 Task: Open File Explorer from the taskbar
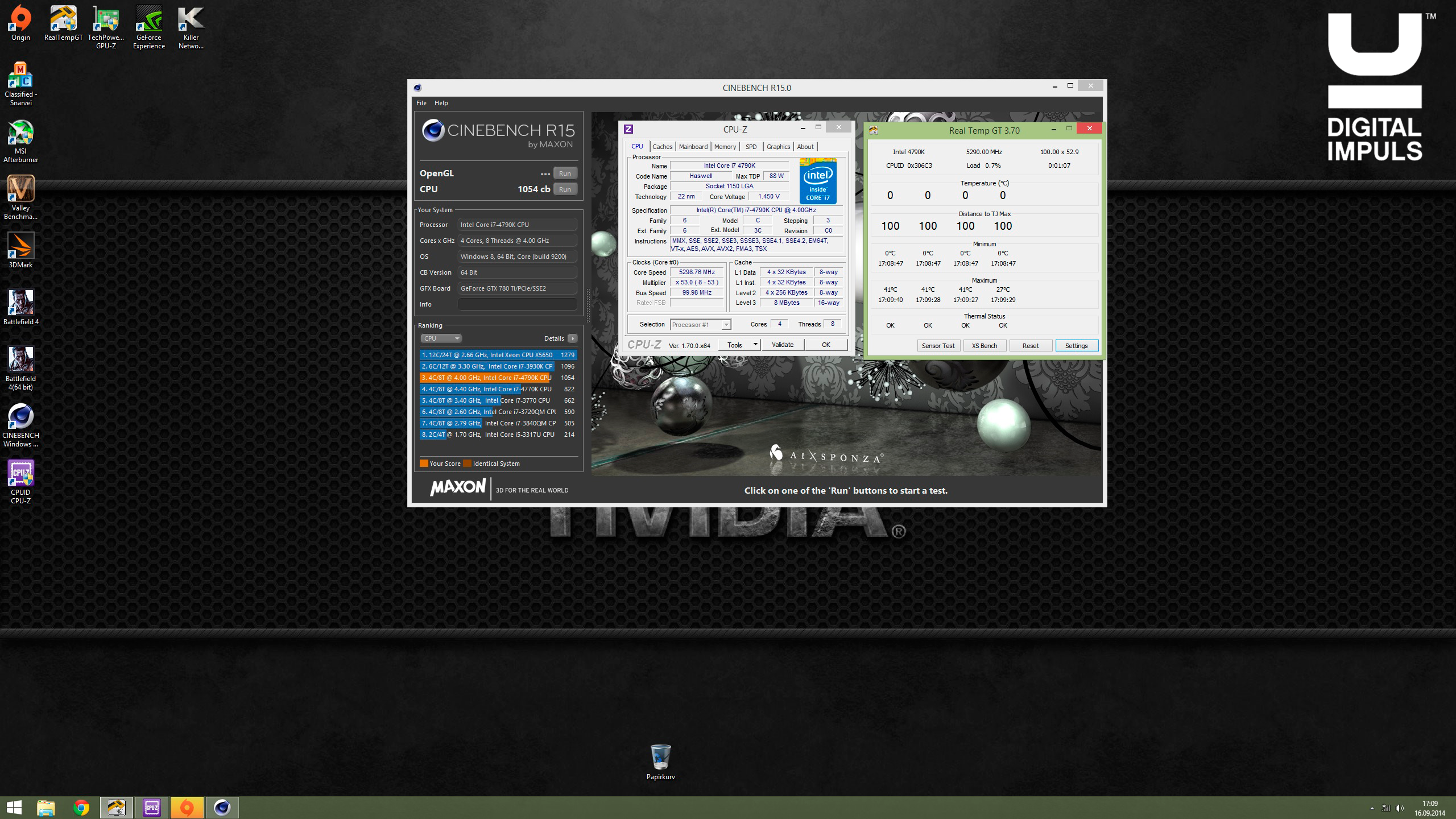point(46,808)
